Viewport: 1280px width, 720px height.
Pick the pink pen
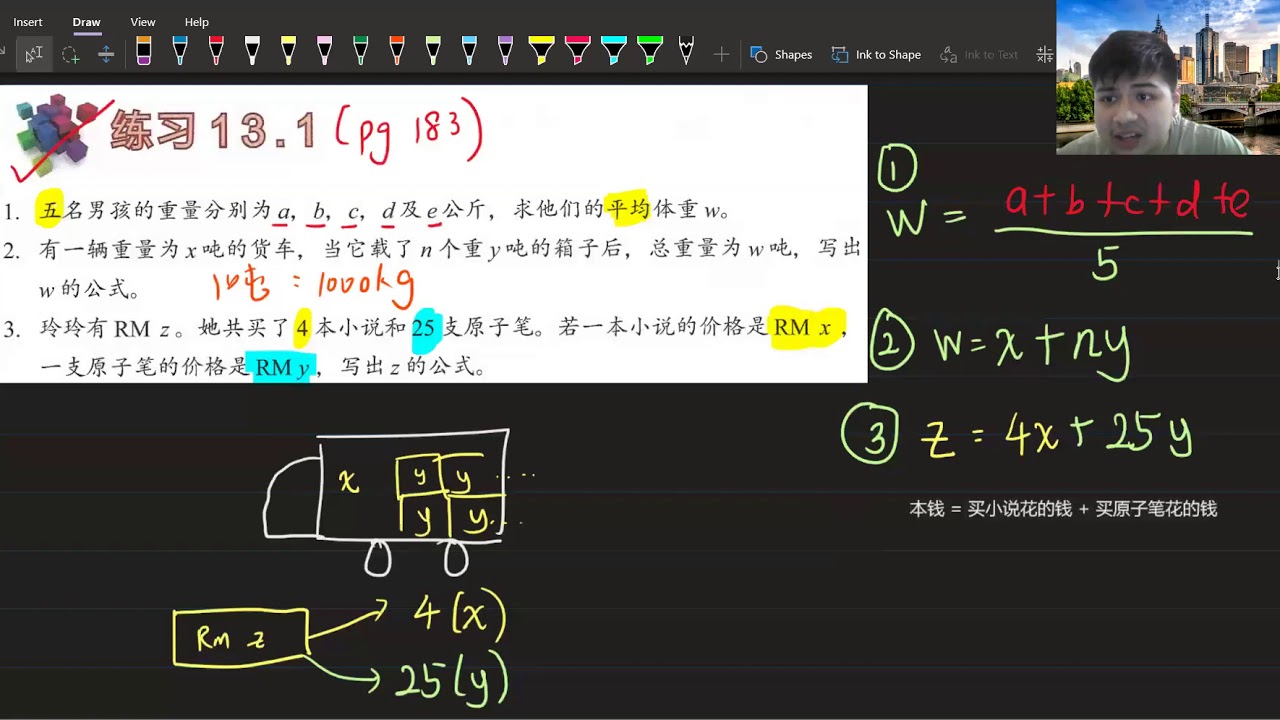click(x=324, y=51)
